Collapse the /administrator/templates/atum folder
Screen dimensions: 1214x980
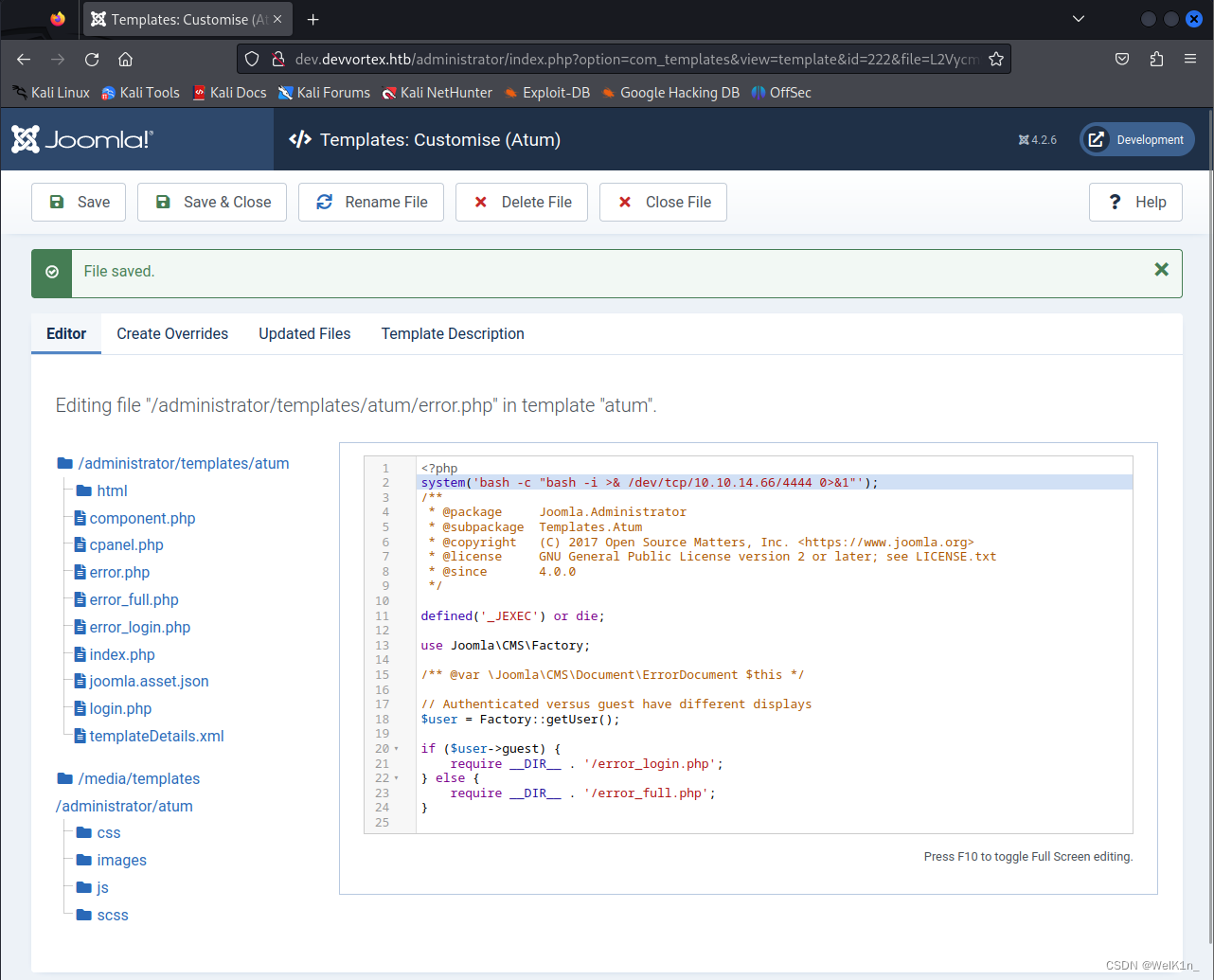pyautogui.click(x=173, y=463)
